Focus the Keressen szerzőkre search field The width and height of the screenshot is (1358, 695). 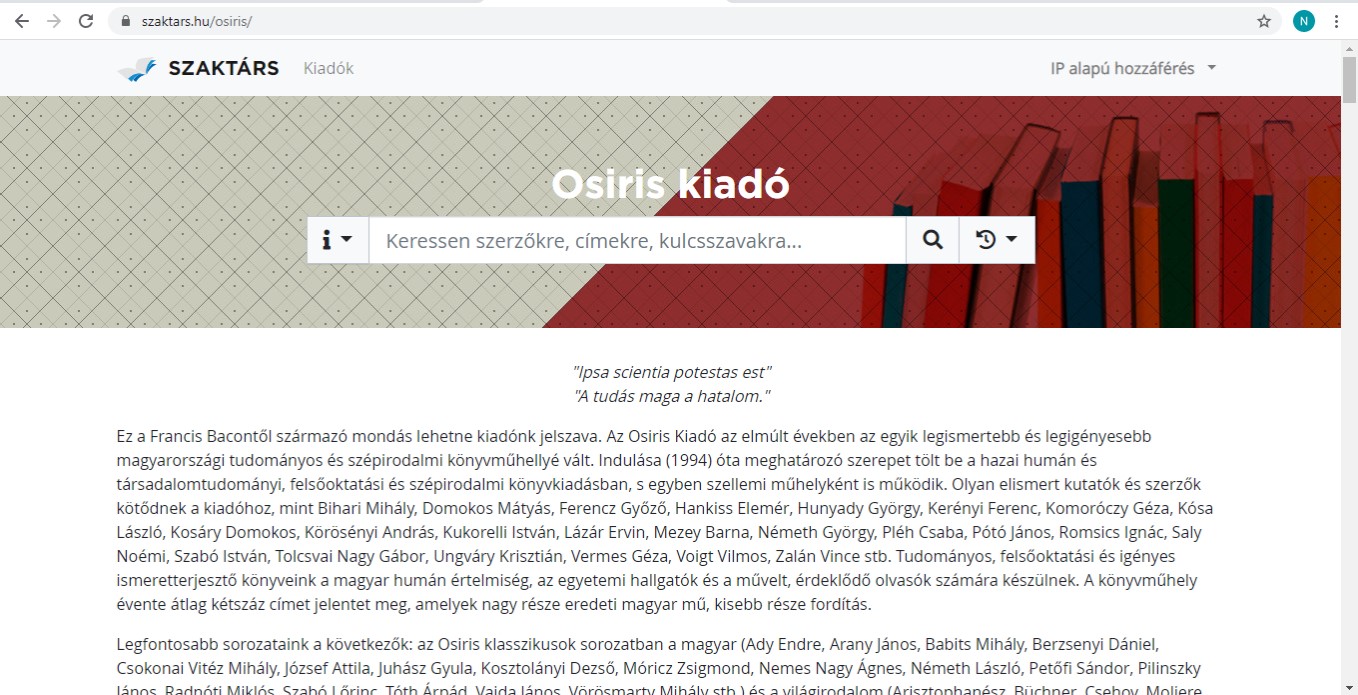tap(637, 240)
